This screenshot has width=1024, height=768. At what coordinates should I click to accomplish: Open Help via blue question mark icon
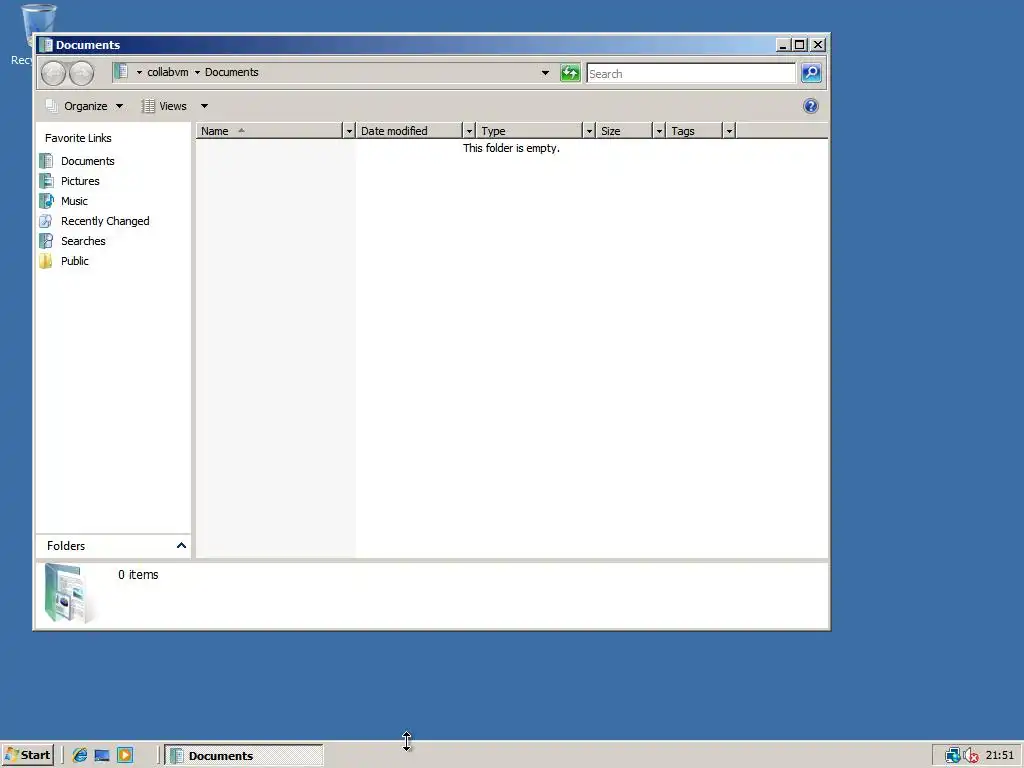[810, 106]
